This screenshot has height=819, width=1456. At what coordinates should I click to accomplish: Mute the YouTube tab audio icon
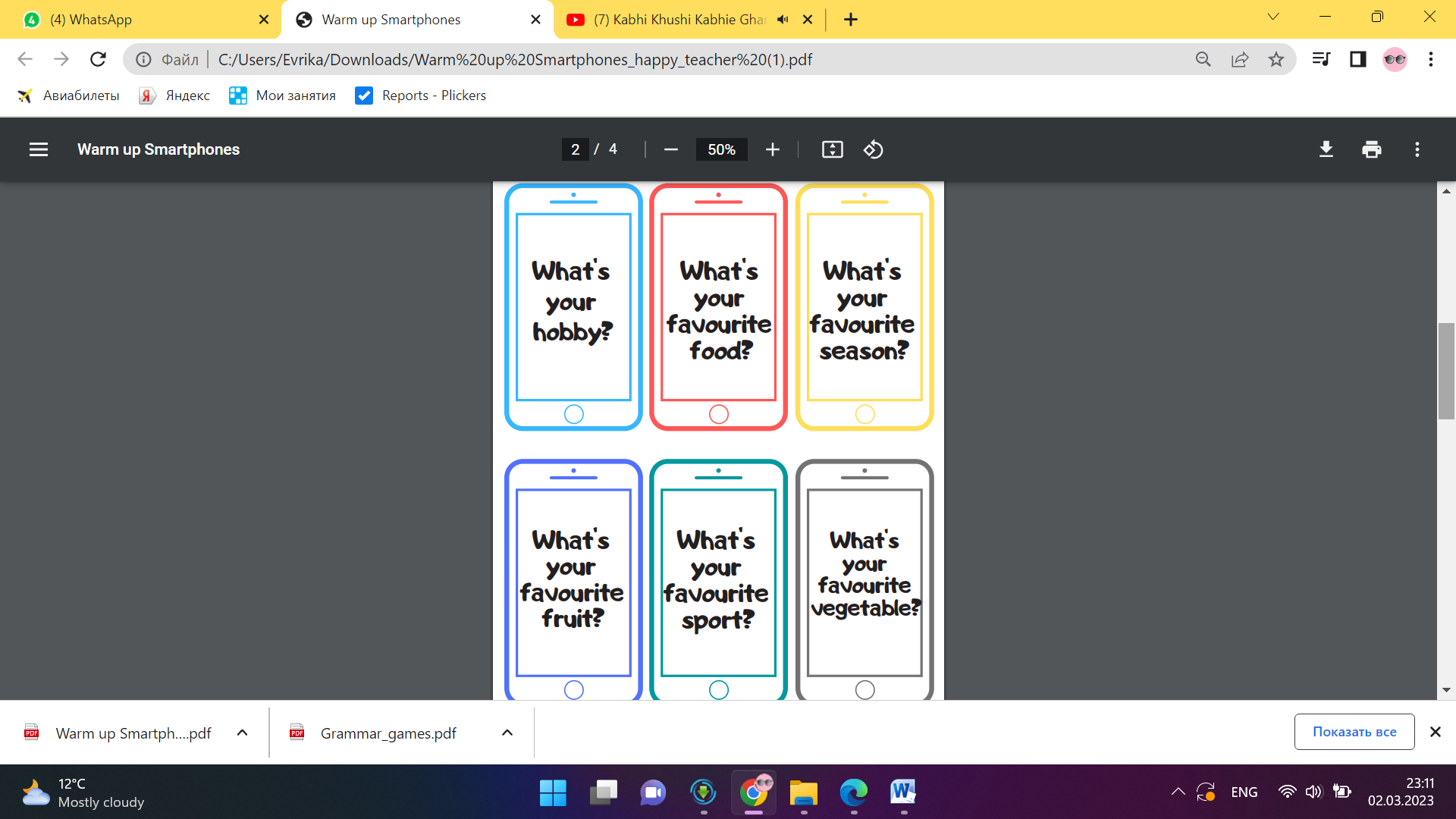[x=783, y=20]
